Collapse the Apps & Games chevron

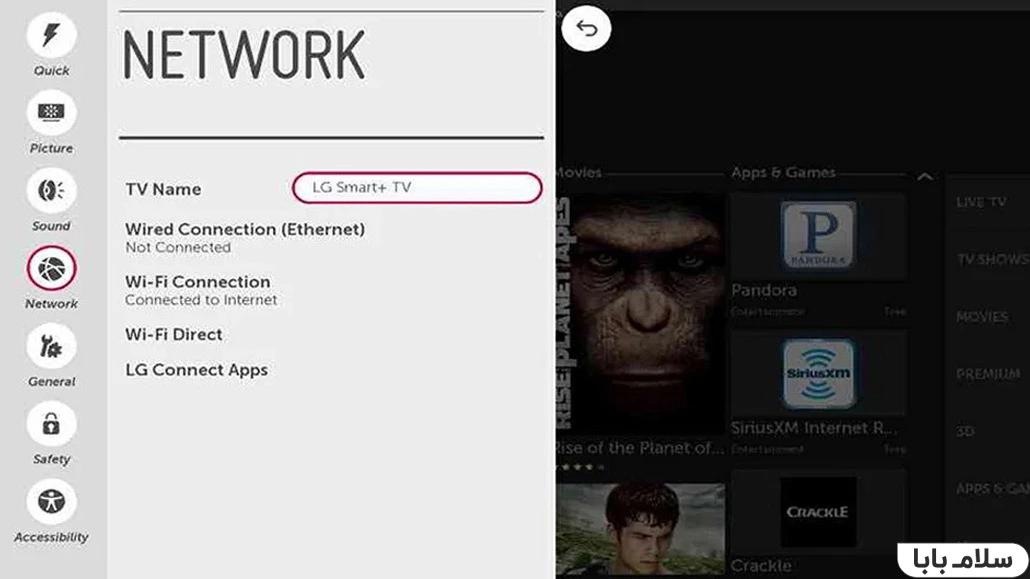(x=925, y=177)
